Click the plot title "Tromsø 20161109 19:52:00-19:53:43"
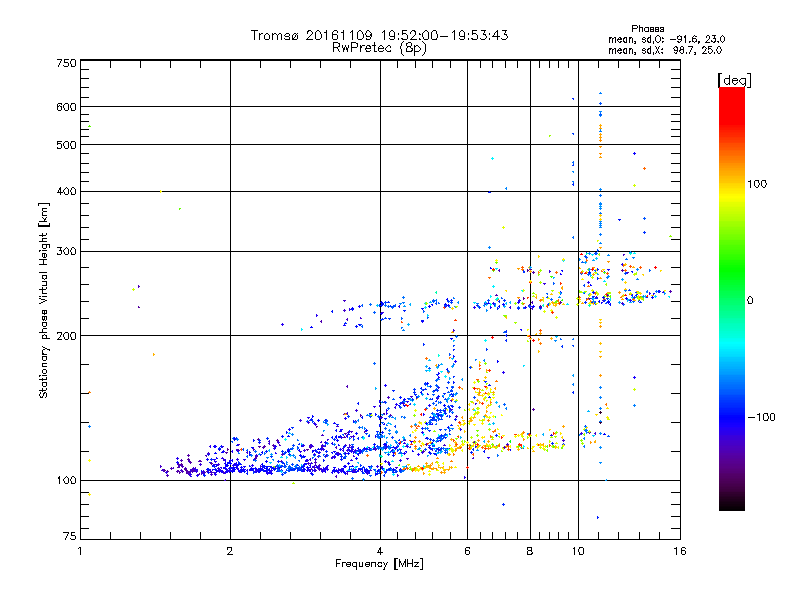The height and width of the screenshot is (600, 800). pos(379,35)
